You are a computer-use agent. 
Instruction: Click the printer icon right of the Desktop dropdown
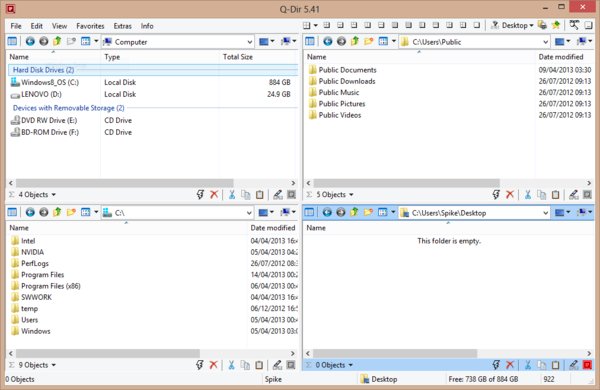tap(542, 25)
